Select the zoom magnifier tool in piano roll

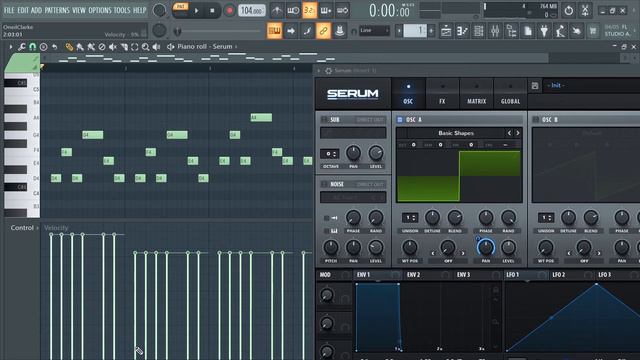(145, 47)
